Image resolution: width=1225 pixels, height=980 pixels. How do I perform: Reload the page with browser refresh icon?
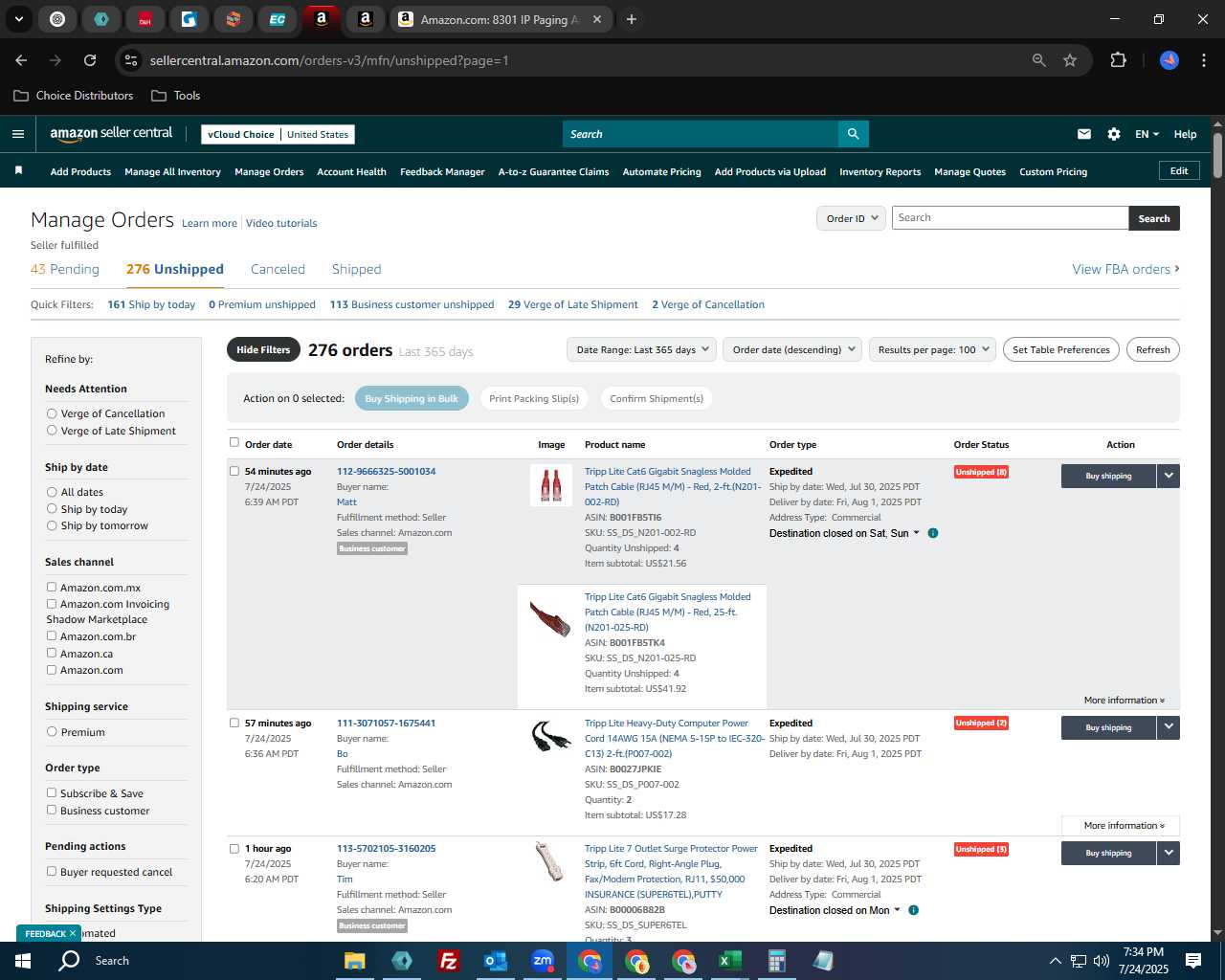point(90,60)
